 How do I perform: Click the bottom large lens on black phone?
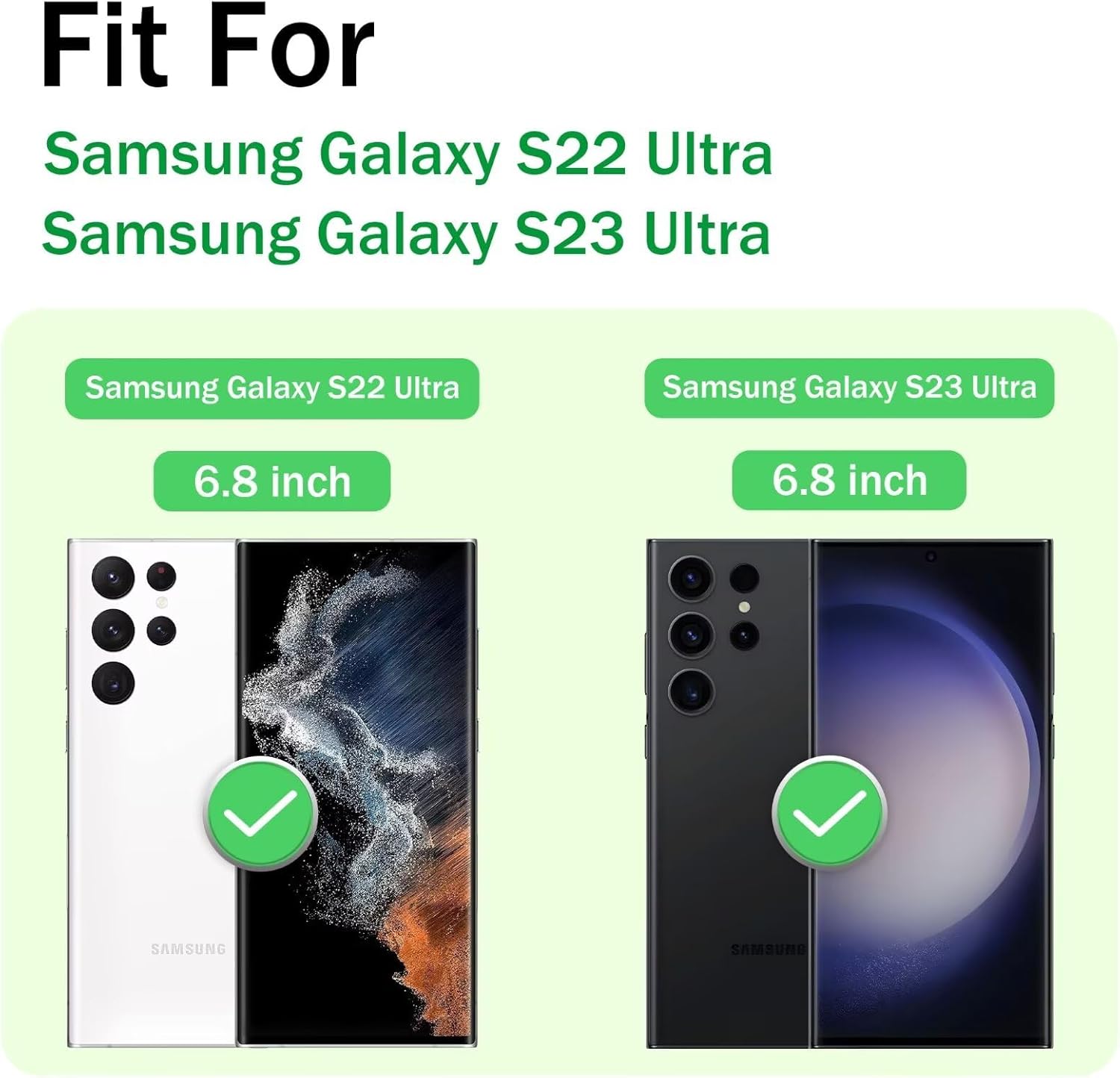(x=691, y=690)
